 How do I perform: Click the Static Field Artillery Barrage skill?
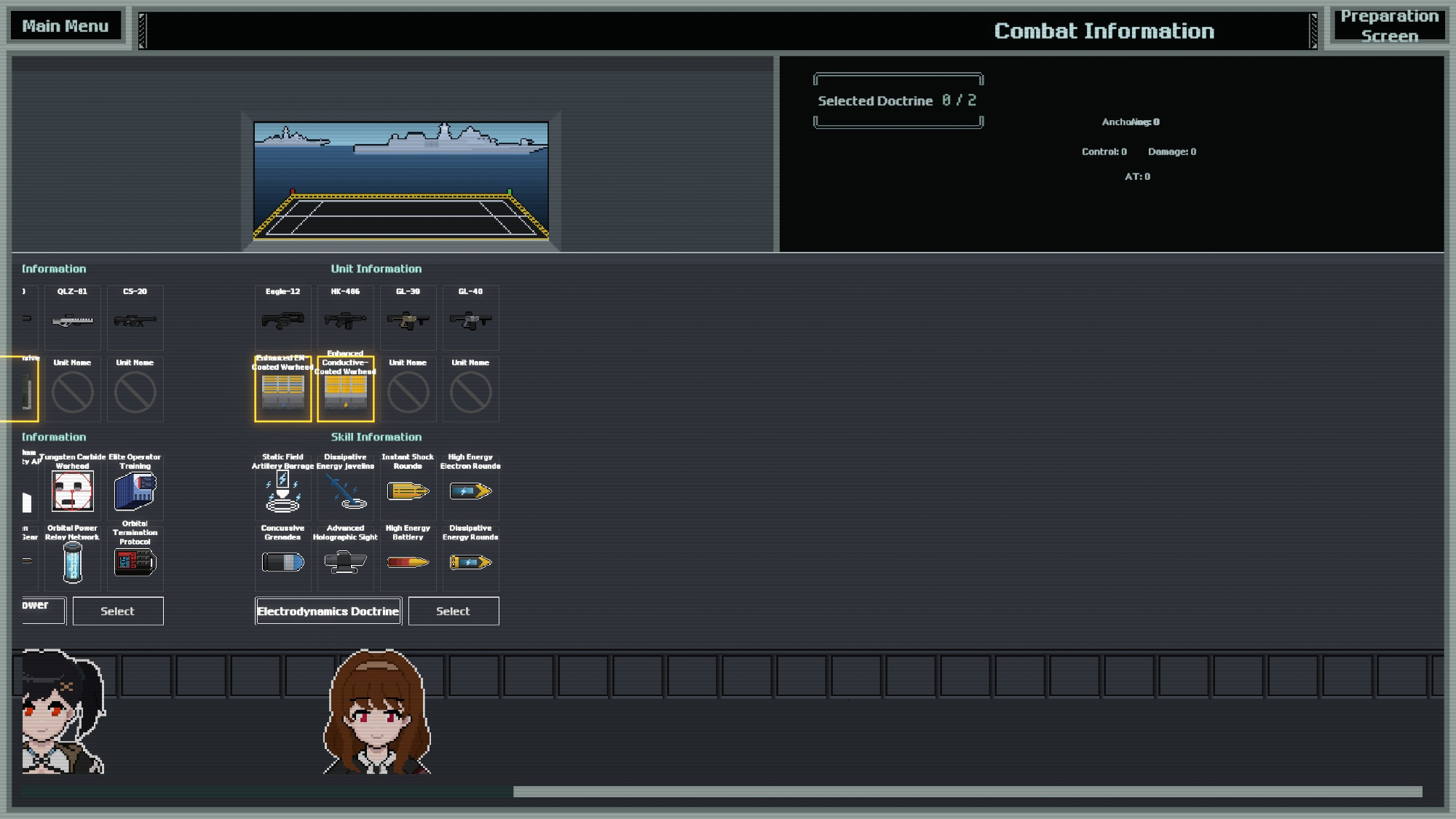click(282, 491)
